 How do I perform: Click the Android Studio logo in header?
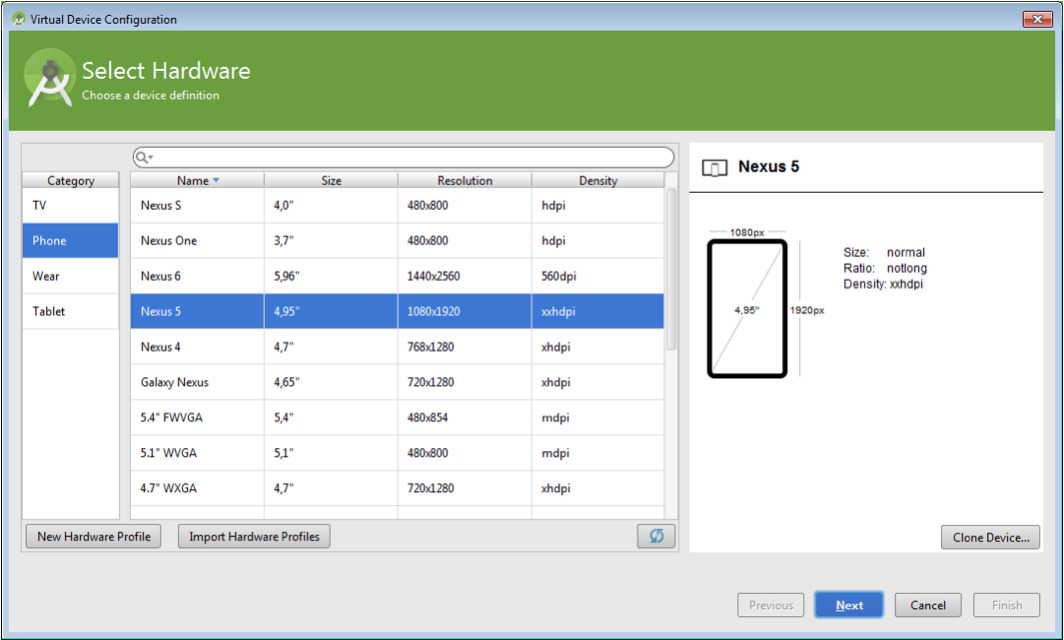tap(50, 79)
